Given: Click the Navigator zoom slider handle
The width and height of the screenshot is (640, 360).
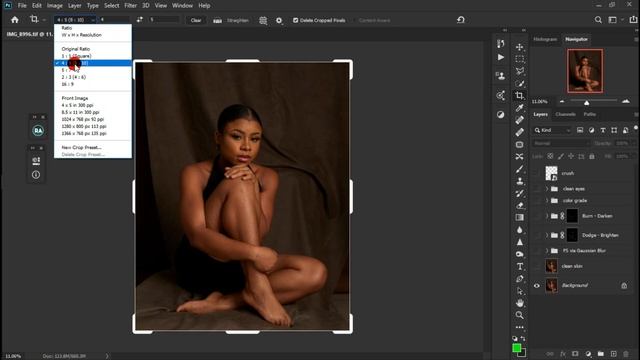Looking at the screenshot, I should (x=587, y=102).
